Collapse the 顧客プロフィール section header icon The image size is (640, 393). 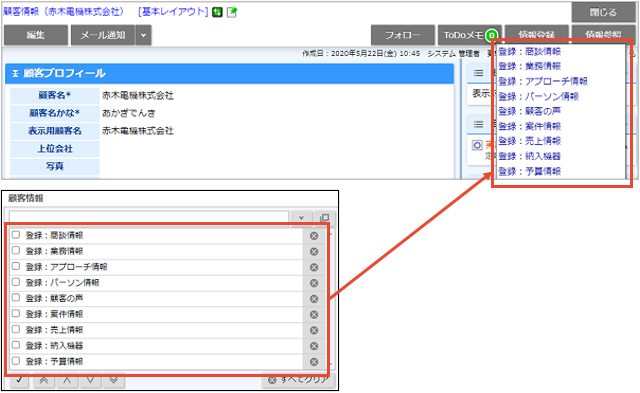tap(15, 73)
